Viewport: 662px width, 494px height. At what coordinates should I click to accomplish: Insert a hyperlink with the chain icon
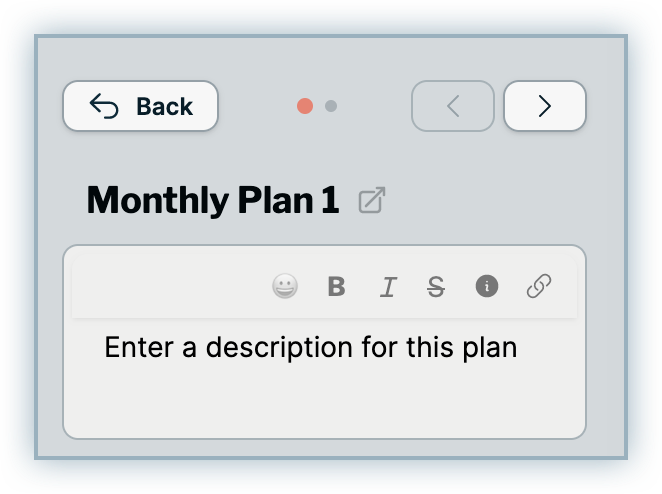coord(539,288)
